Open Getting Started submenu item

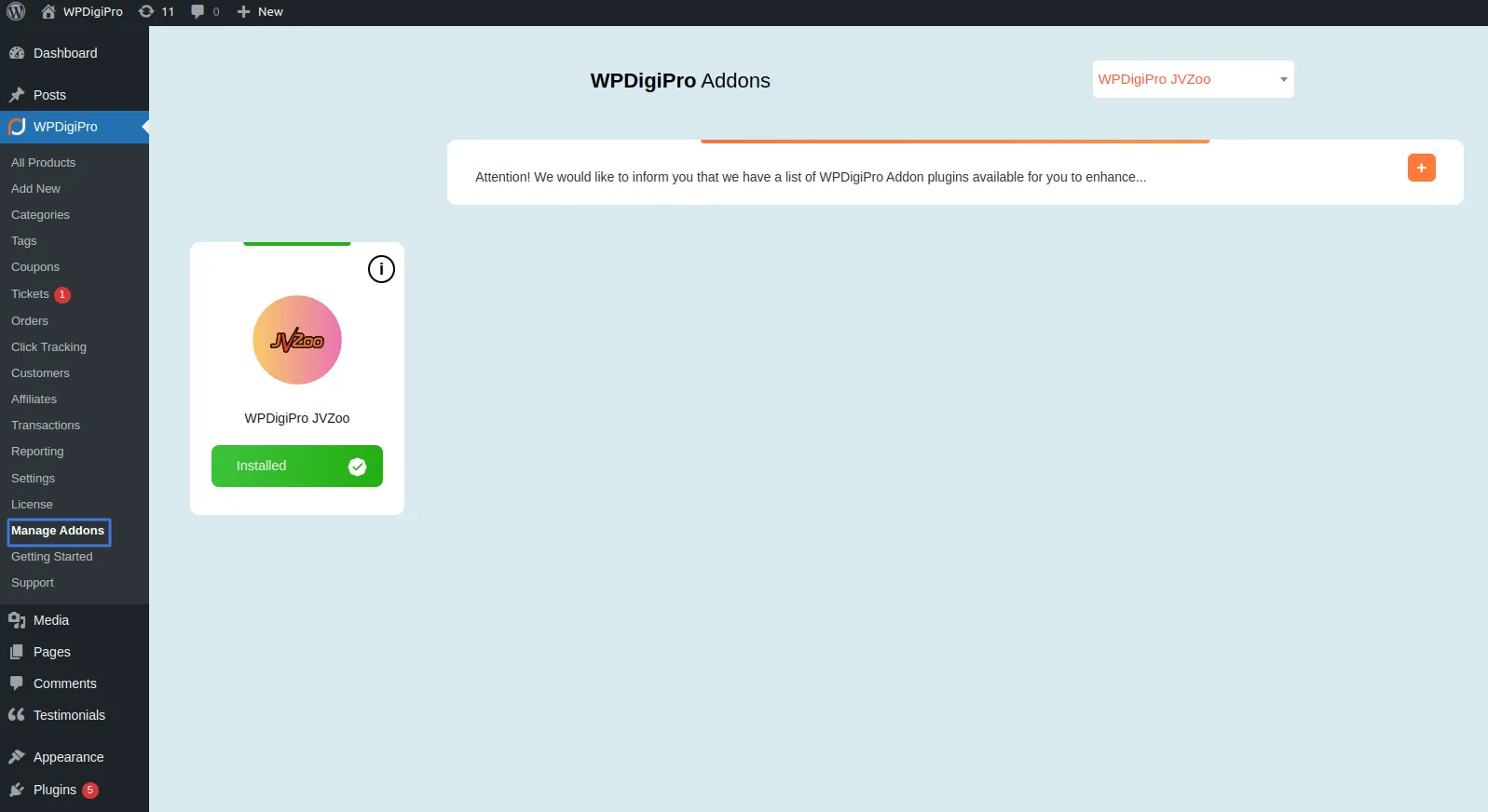(x=52, y=556)
